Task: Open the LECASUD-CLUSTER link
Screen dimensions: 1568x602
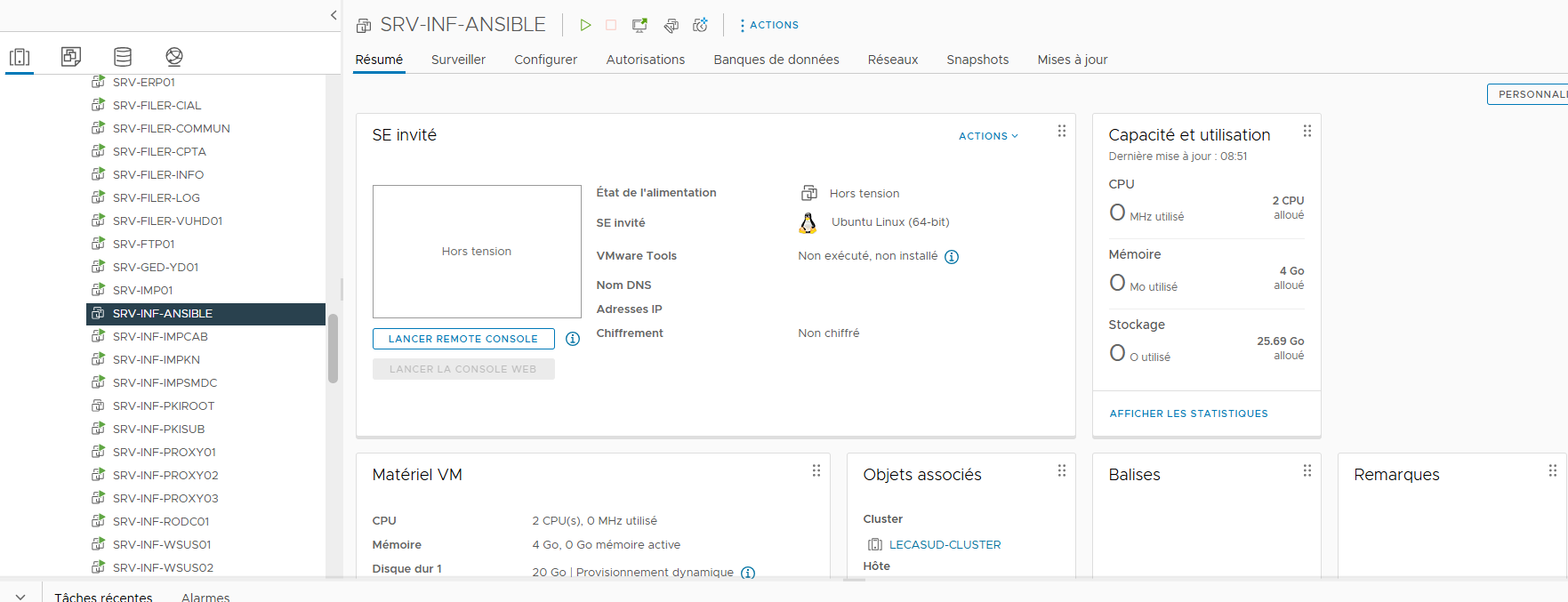Action: pos(945,545)
